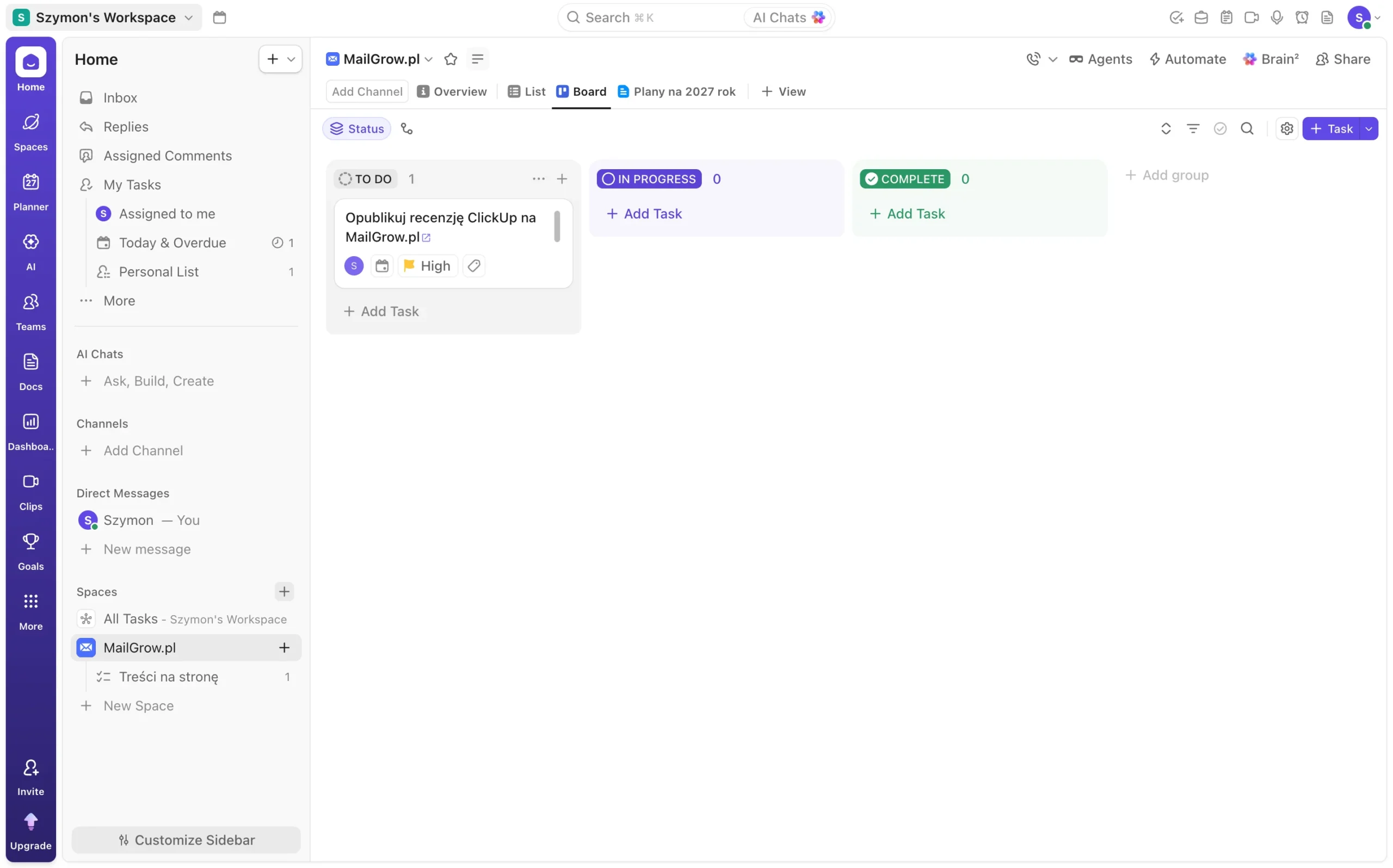This screenshot has width=1393, height=868.
Task: Open the call options dropdown chevron
Action: [1052, 59]
